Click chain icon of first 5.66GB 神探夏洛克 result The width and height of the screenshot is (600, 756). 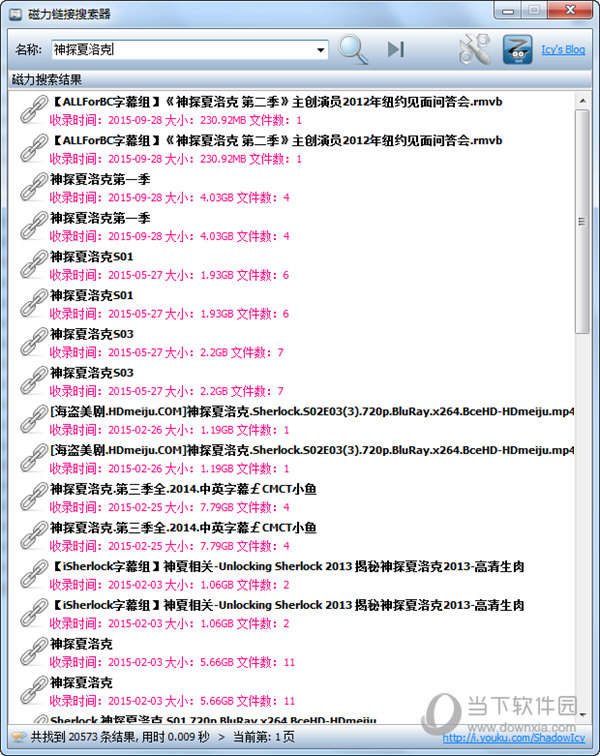pos(34,652)
